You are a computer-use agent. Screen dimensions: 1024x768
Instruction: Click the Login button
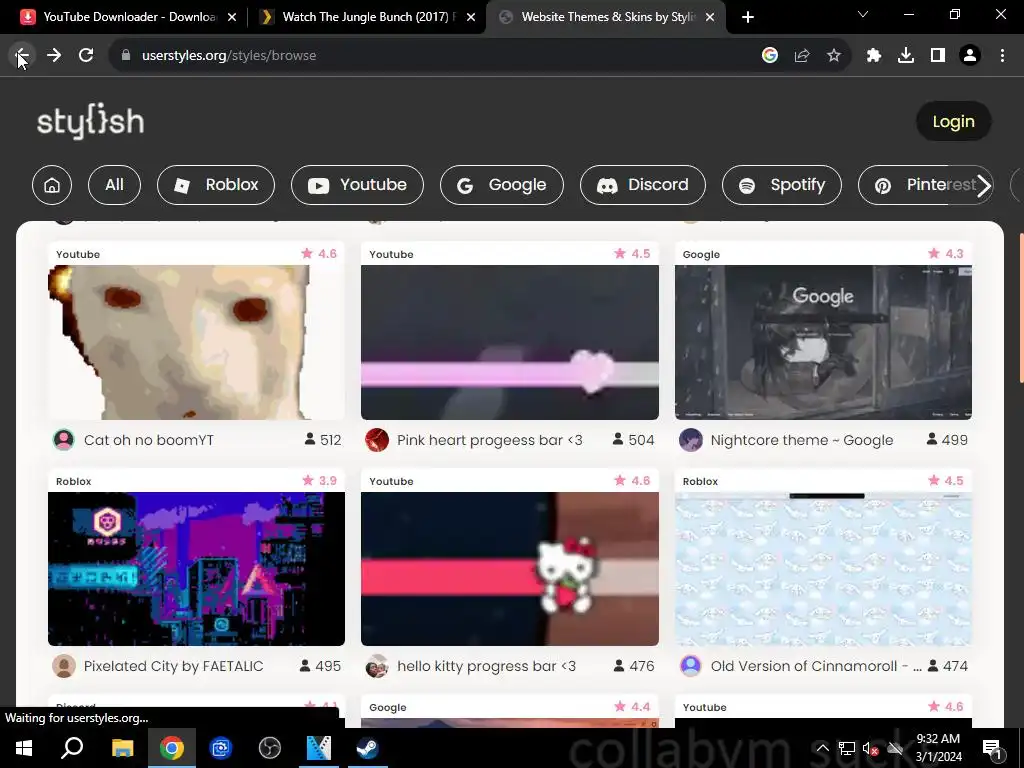coord(953,121)
